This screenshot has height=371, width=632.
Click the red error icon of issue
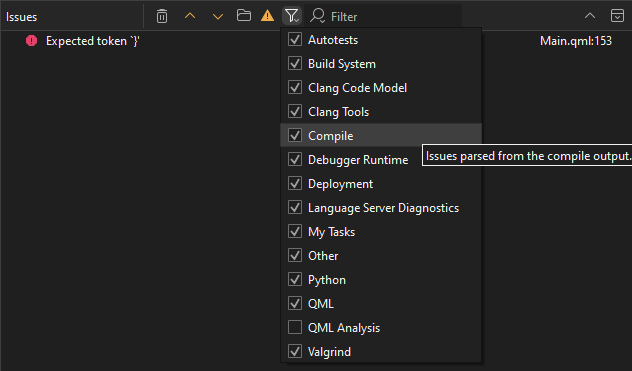tap(31, 41)
